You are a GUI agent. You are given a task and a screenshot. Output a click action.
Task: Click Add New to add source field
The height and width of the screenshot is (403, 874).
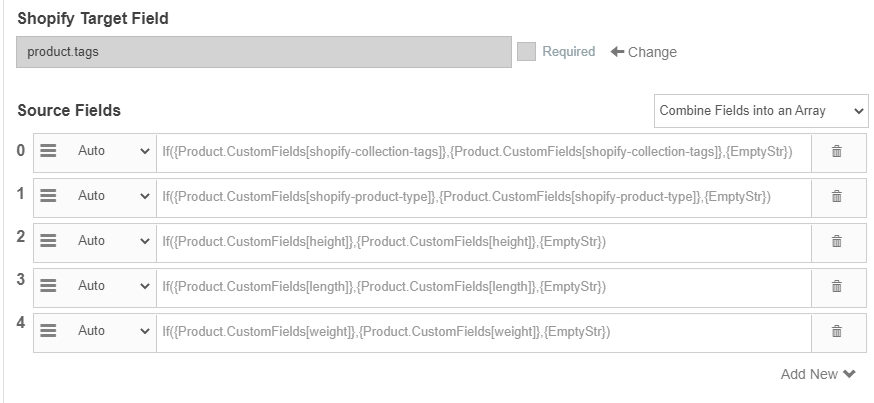pyautogui.click(x=817, y=374)
